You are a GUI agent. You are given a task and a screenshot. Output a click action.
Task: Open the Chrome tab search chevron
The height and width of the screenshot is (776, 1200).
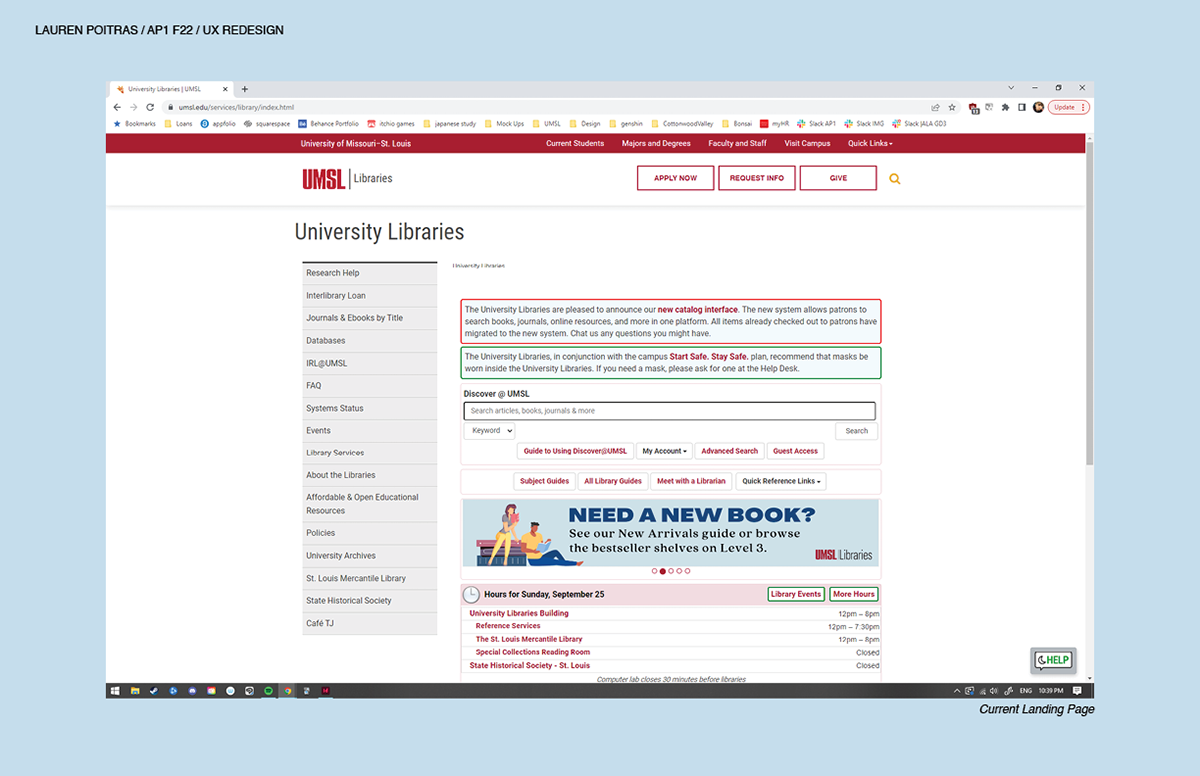coord(1011,89)
